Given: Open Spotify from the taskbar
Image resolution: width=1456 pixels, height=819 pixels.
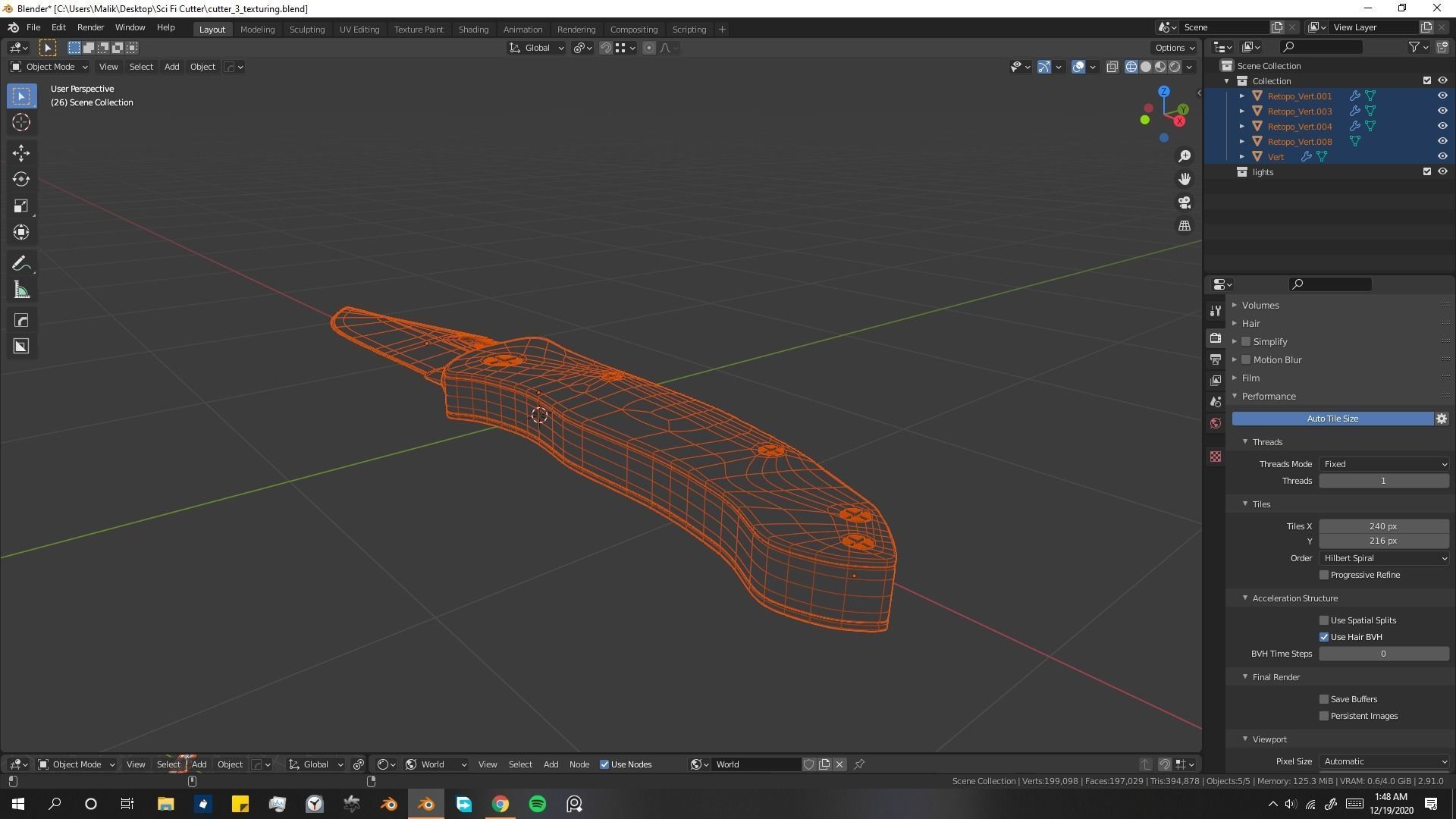Looking at the screenshot, I should pos(537,804).
